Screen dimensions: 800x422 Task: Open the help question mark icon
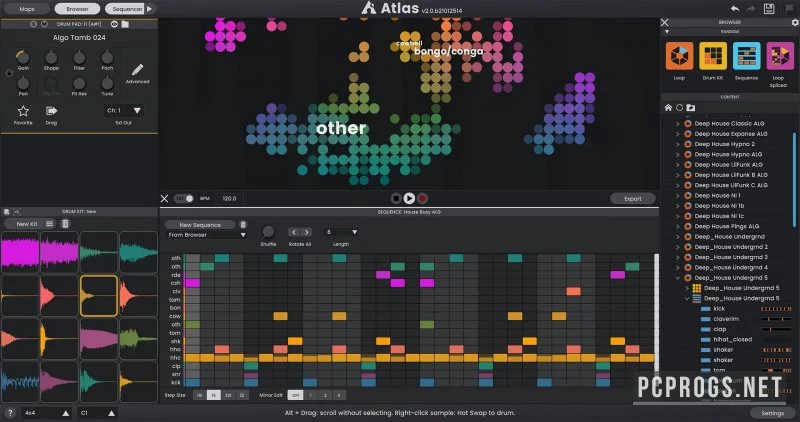point(11,413)
